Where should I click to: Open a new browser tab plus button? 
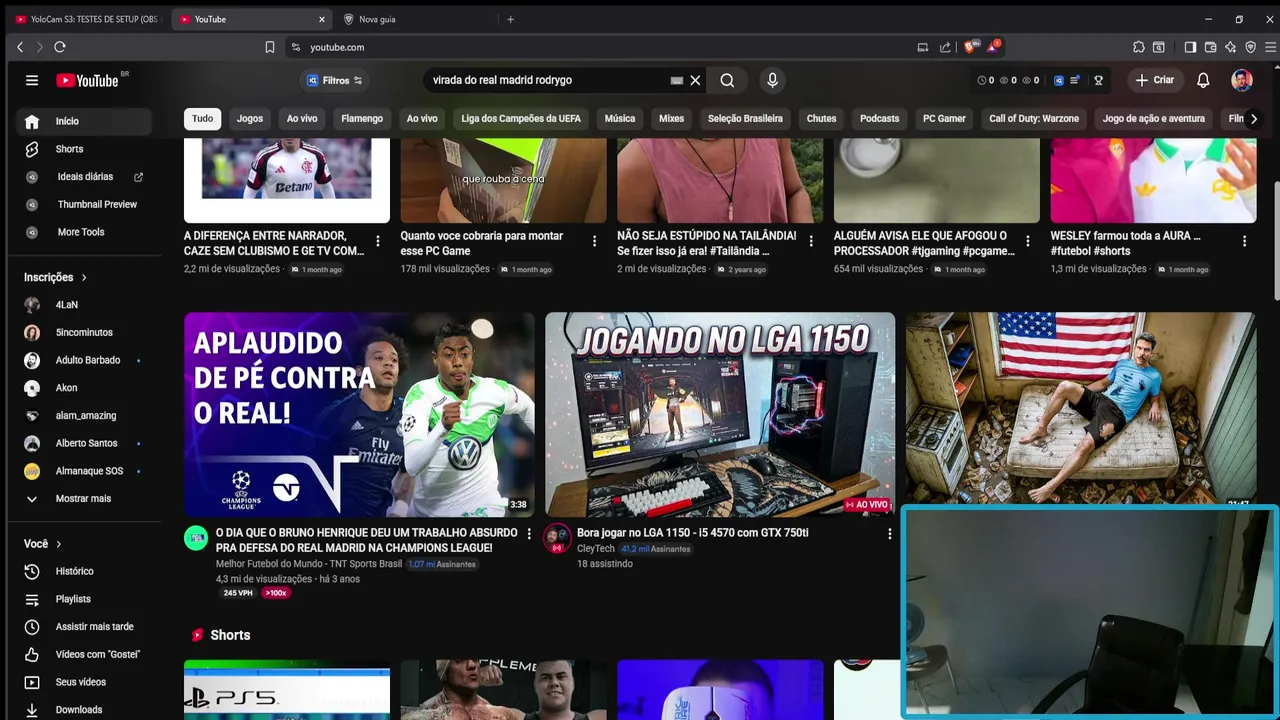coord(510,19)
